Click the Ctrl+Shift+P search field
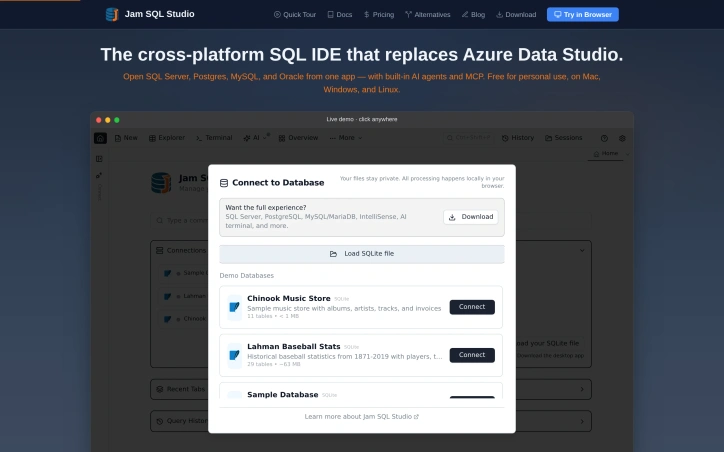 [468, 138]
